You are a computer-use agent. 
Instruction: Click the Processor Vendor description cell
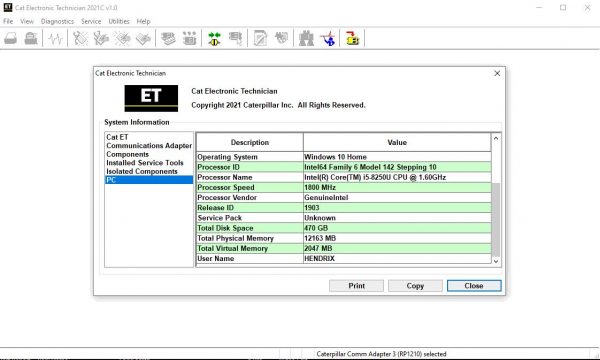[250, 198]
